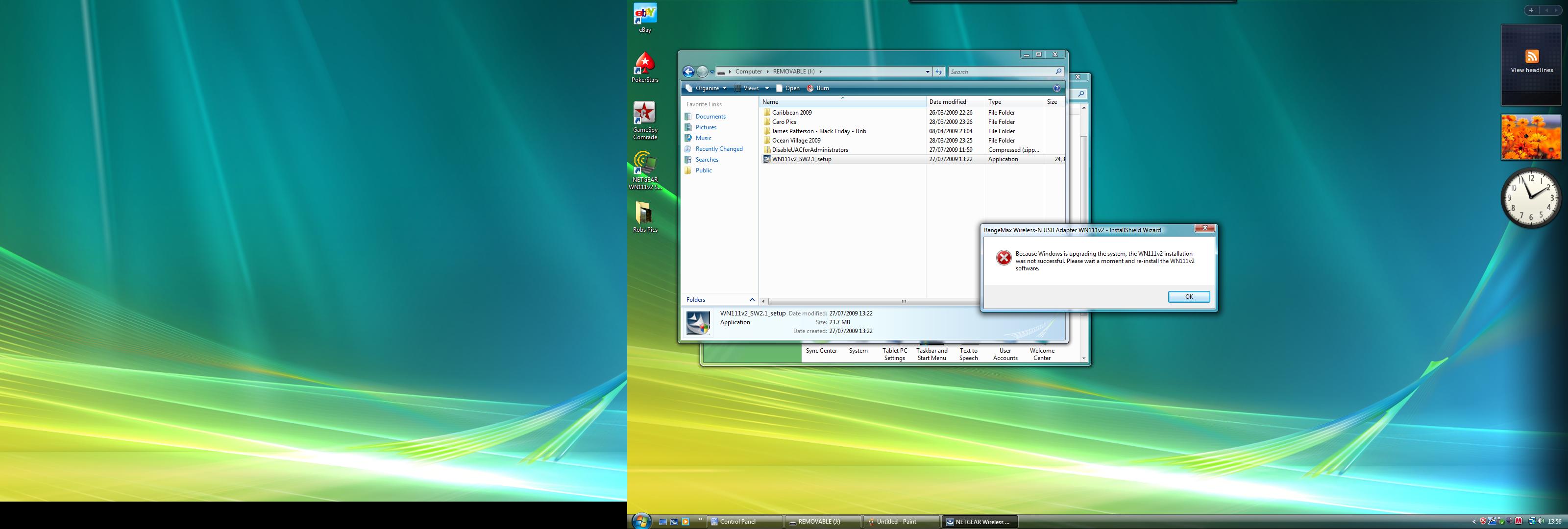Open Text to Speech in Control Panel
This screenshot has width=1568, height=529.
[968, 354]
